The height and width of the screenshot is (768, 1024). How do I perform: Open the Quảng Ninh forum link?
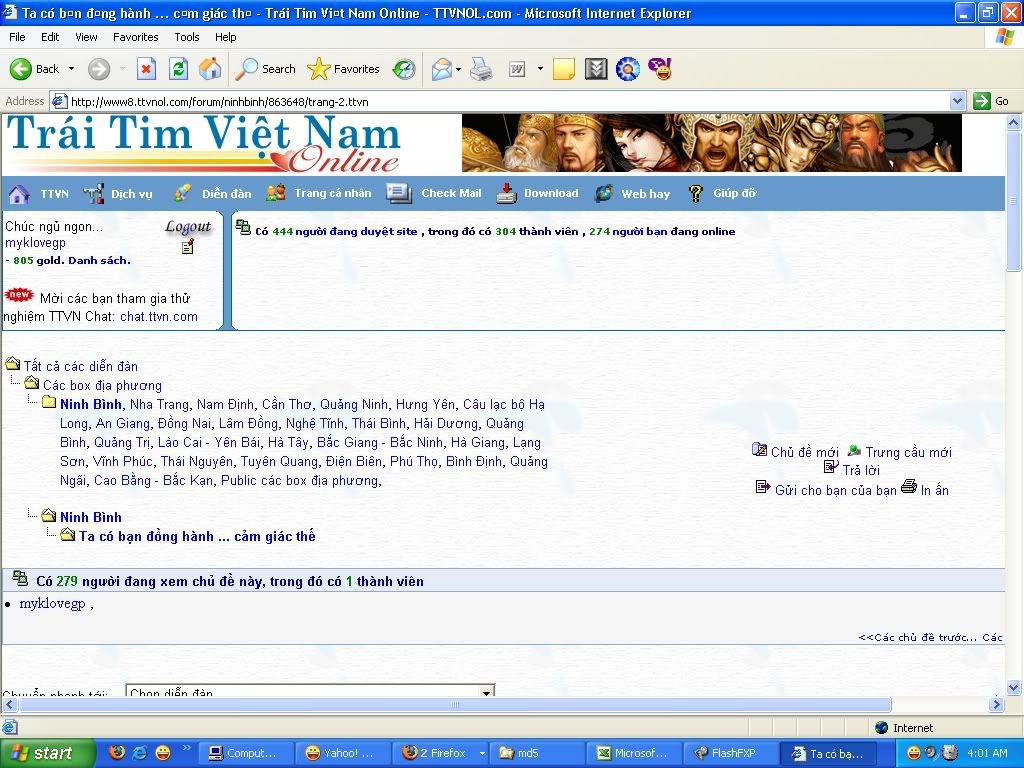[354, 404]
